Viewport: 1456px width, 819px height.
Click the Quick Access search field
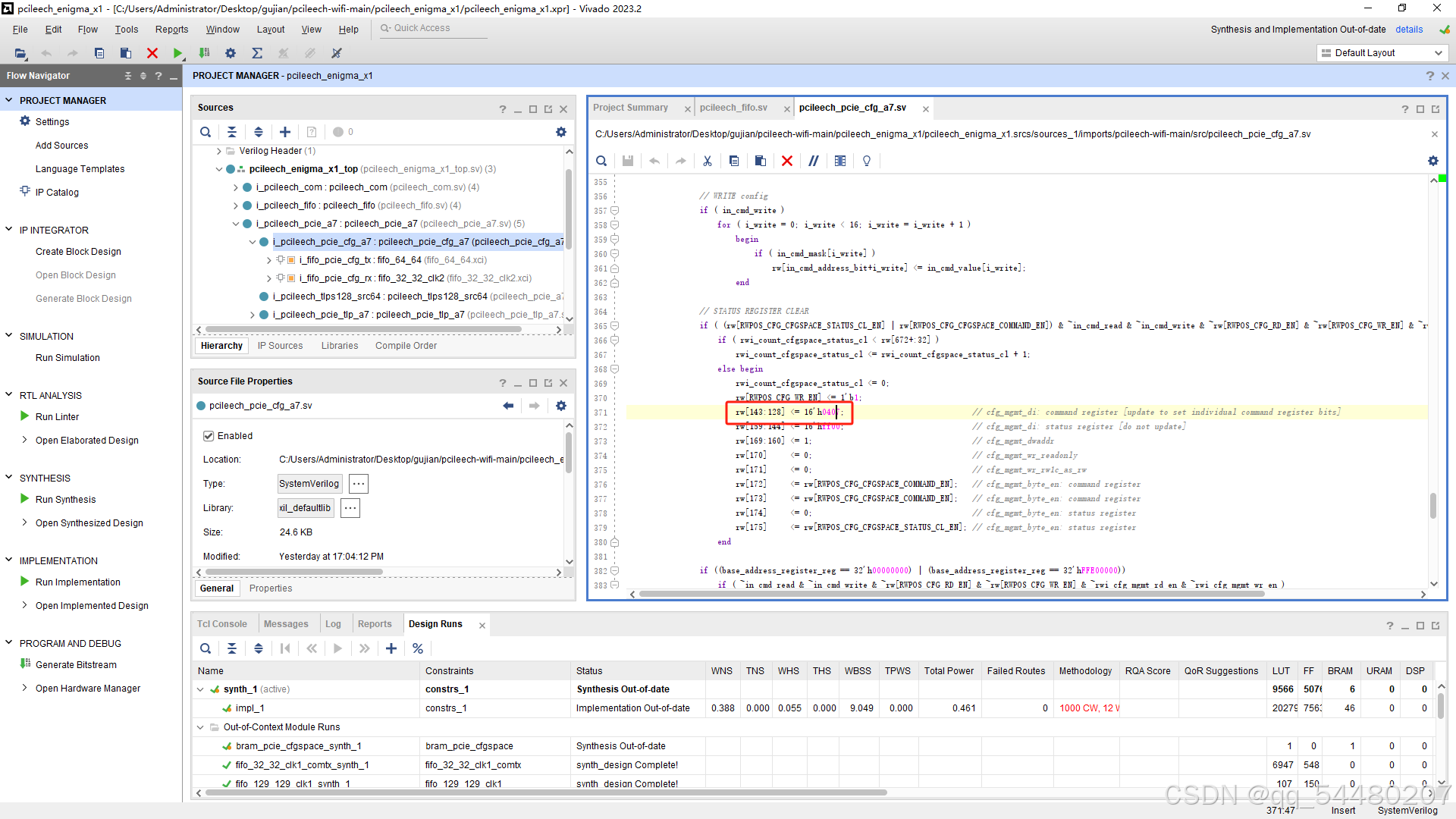[432, 28]
